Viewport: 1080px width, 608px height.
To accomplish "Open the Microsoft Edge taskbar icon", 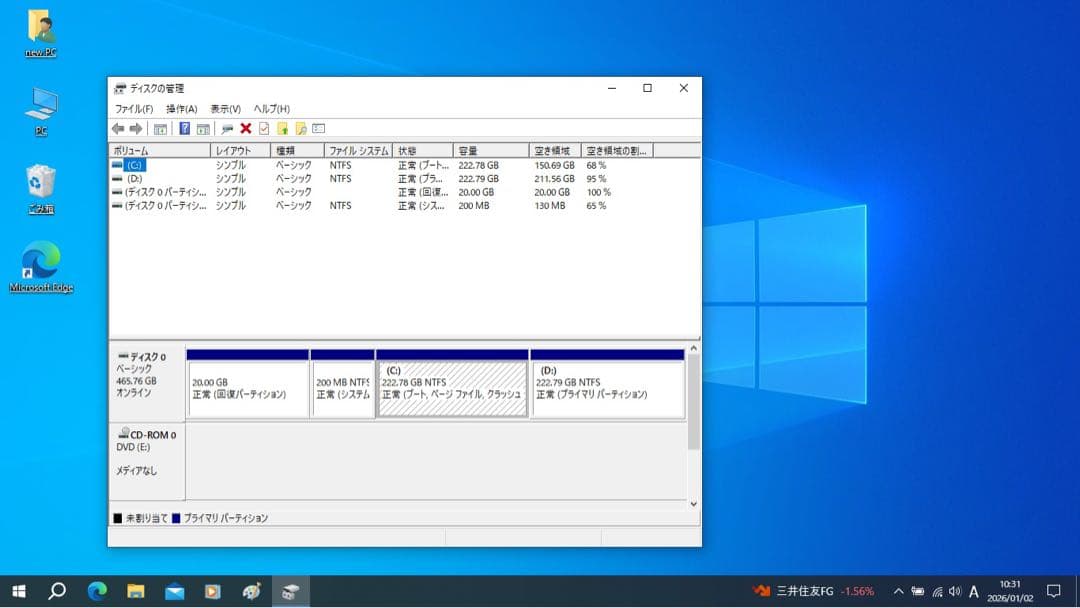I will pos(96,591).
